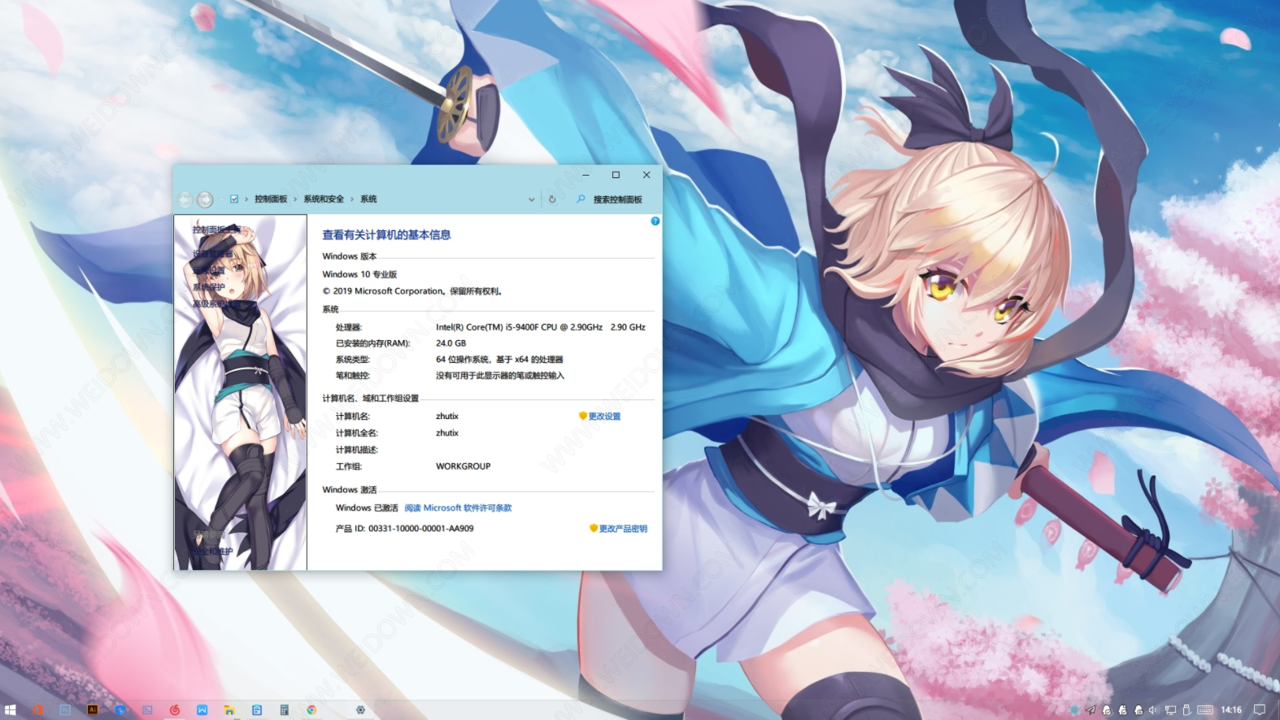Click the forward navigation arrow
Viewport: 1280px width, 720px height.
coord(205,199)
